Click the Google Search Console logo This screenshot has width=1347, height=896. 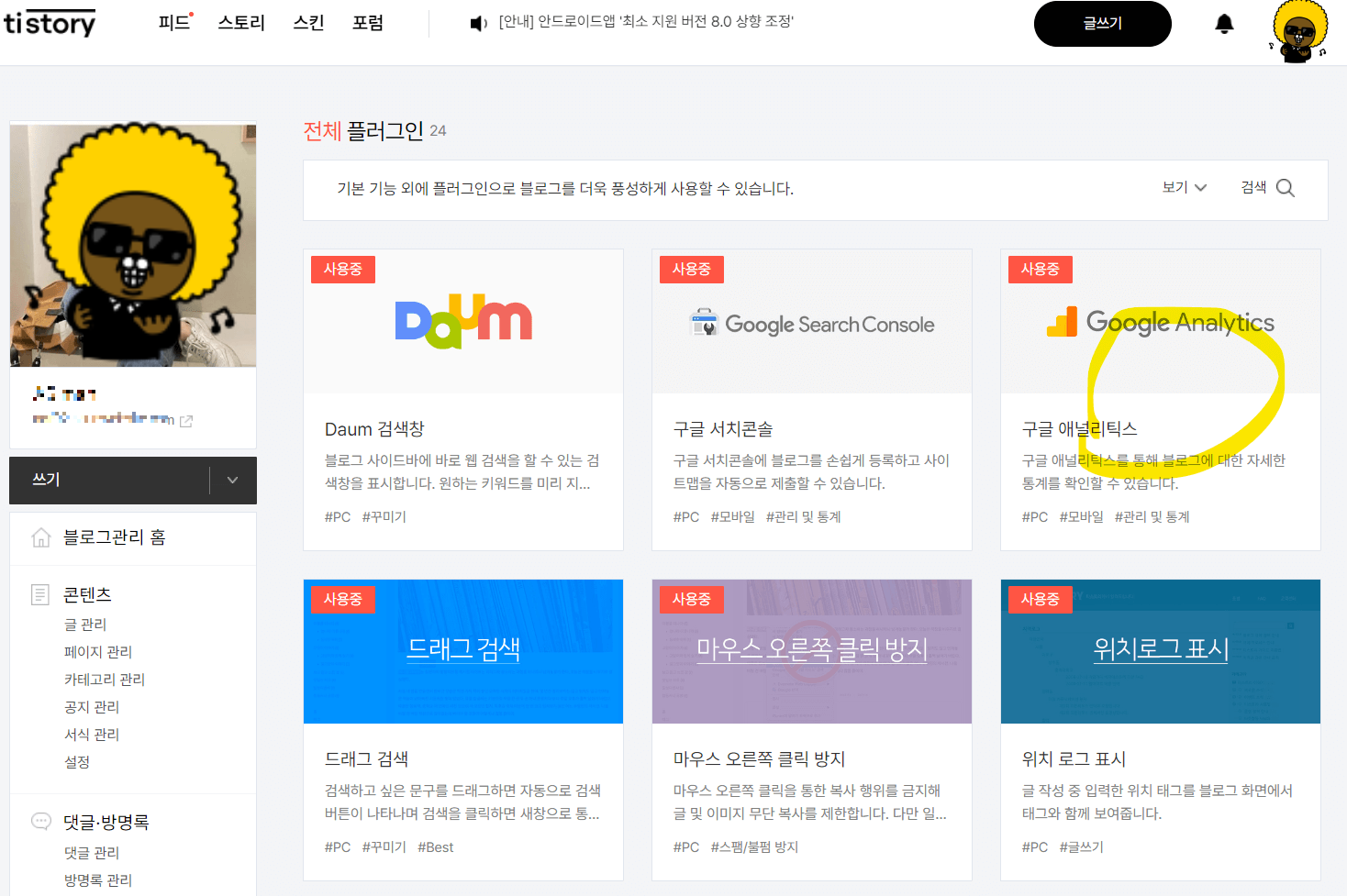point(812,324)
